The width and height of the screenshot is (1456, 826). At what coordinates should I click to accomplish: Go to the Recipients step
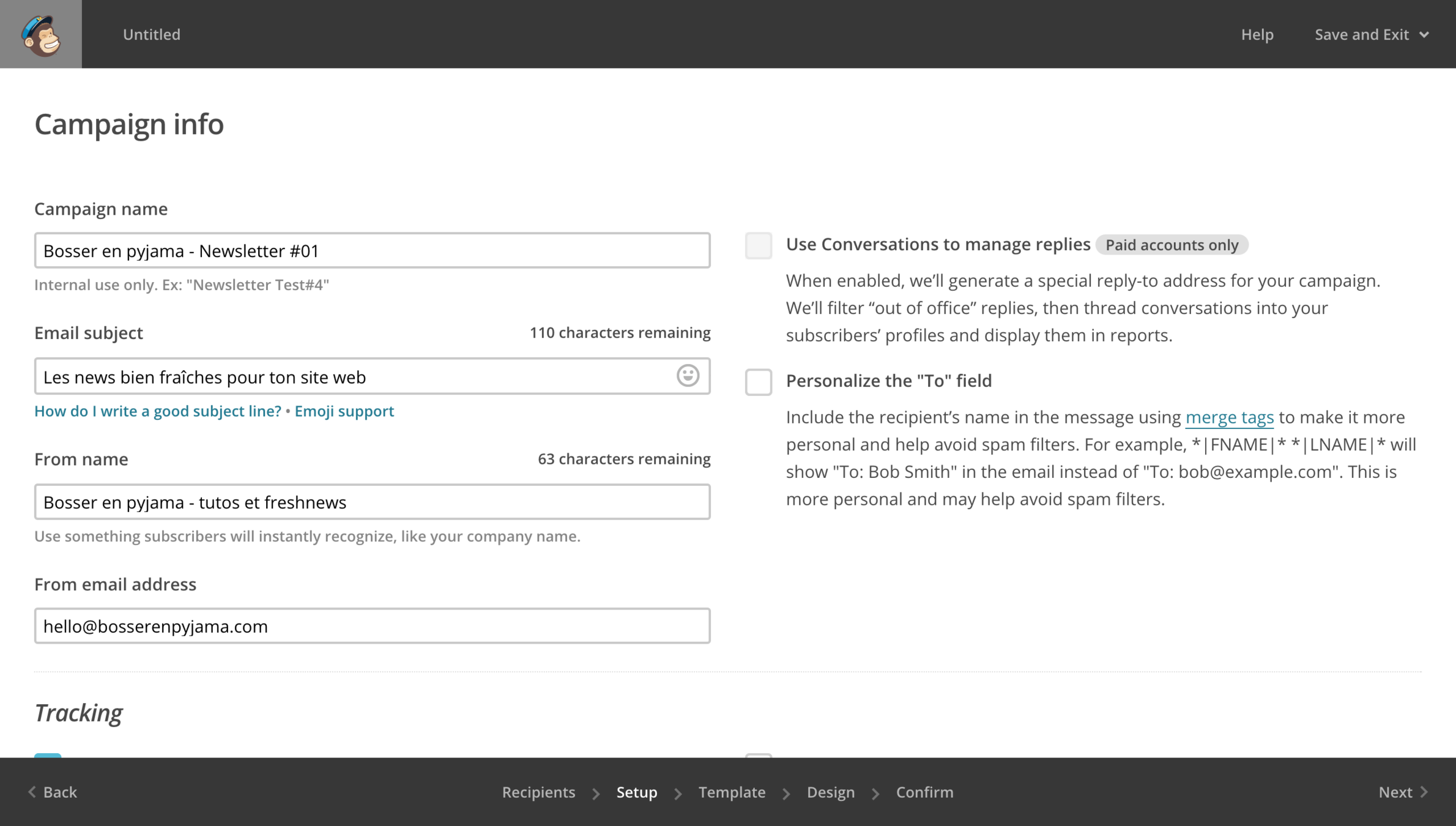[538, 792]
